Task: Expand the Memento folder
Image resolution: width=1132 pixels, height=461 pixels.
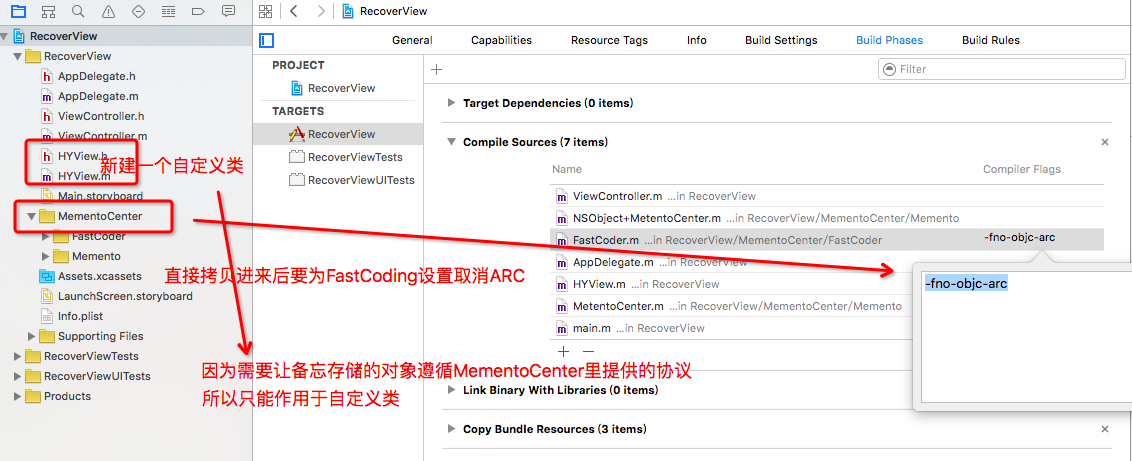Action: click(x=45, y=256)
